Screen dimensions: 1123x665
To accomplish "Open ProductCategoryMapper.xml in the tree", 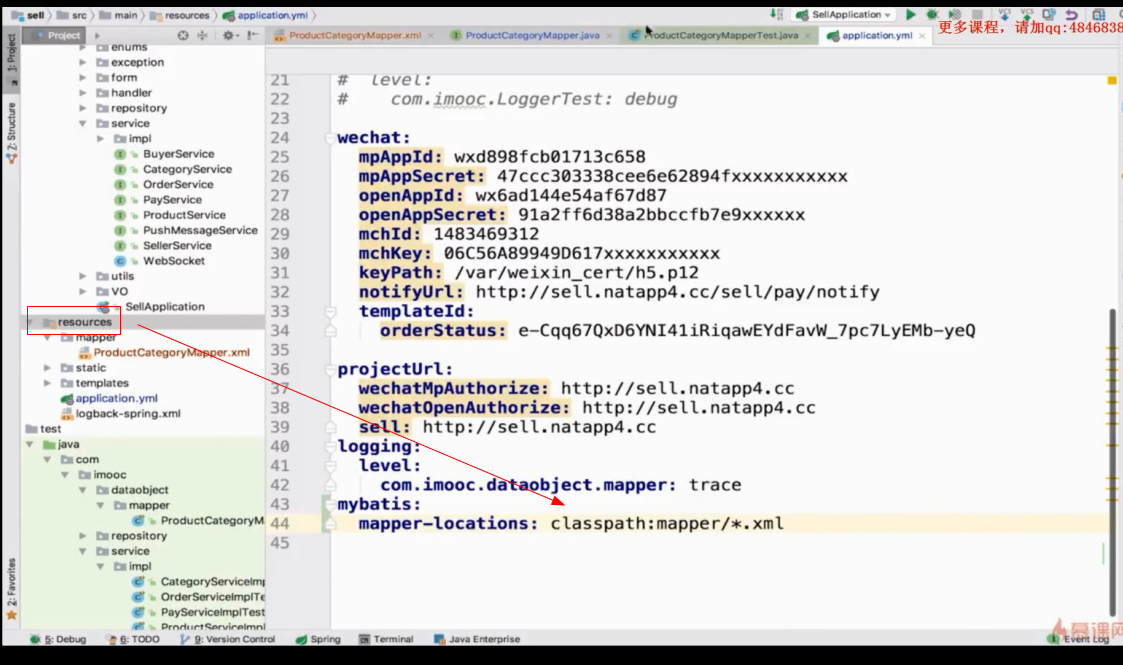I will (x=171, y=352).
